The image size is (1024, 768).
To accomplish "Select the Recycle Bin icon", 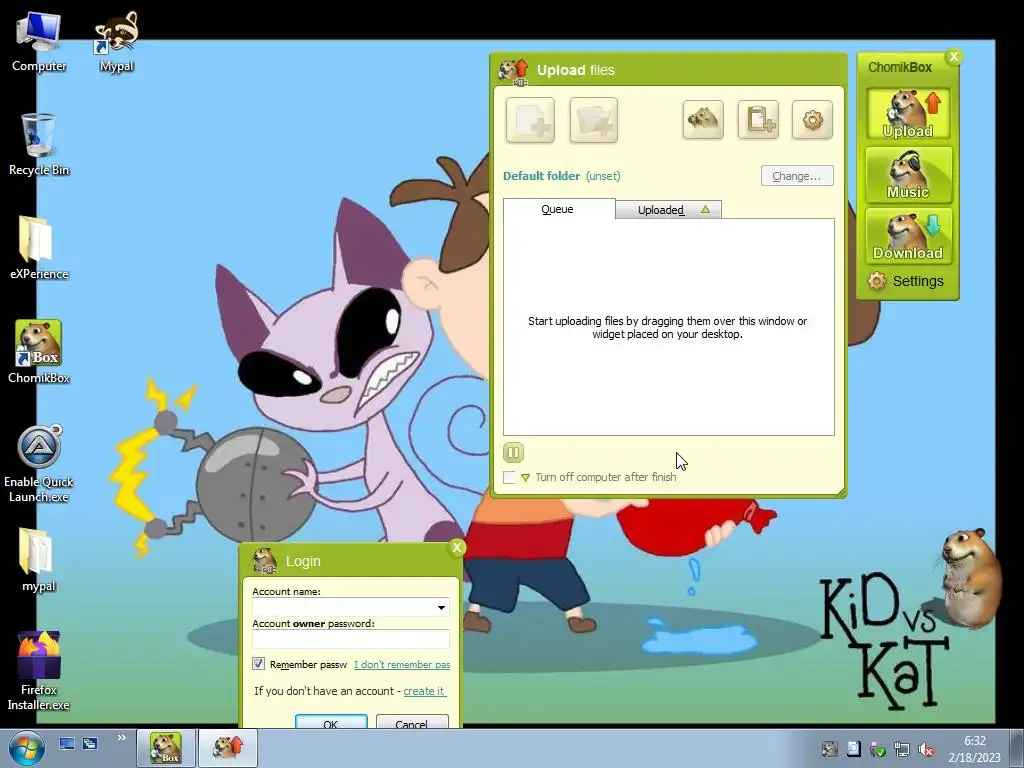I will click(x=39, y=145).
